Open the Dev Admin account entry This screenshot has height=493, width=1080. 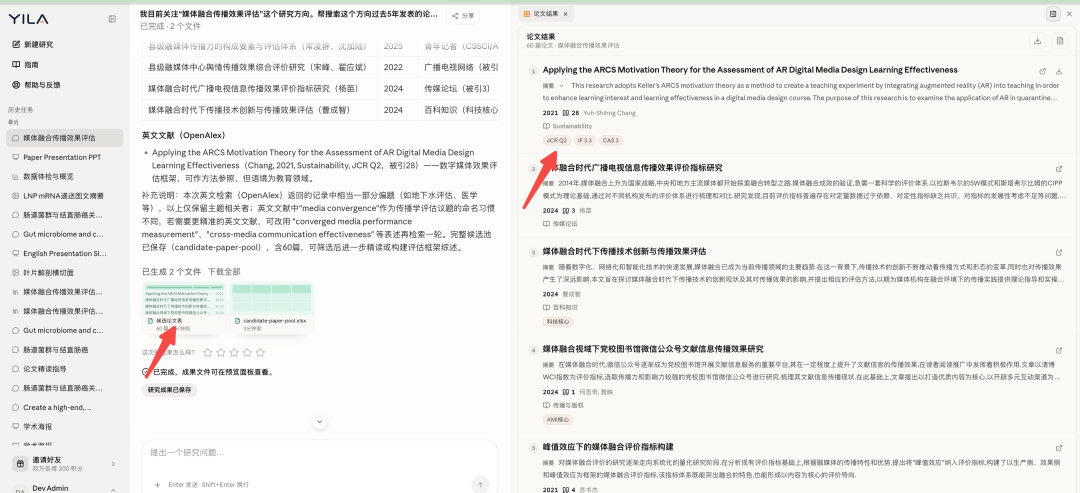64,488
